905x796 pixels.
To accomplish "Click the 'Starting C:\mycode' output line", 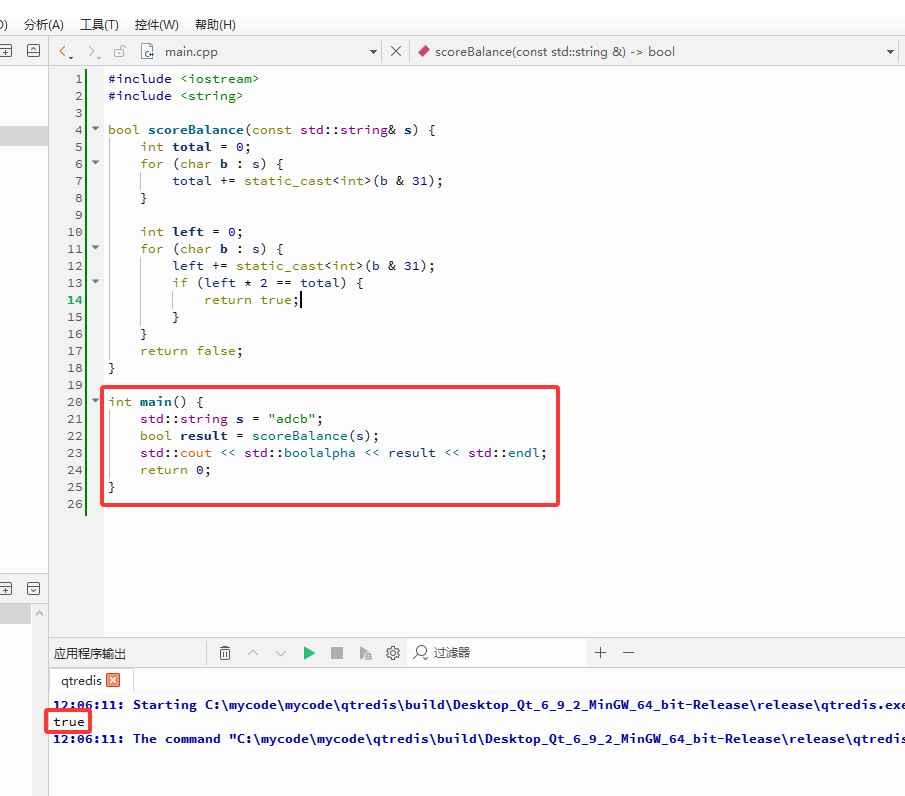I will (x=479, y=705).
